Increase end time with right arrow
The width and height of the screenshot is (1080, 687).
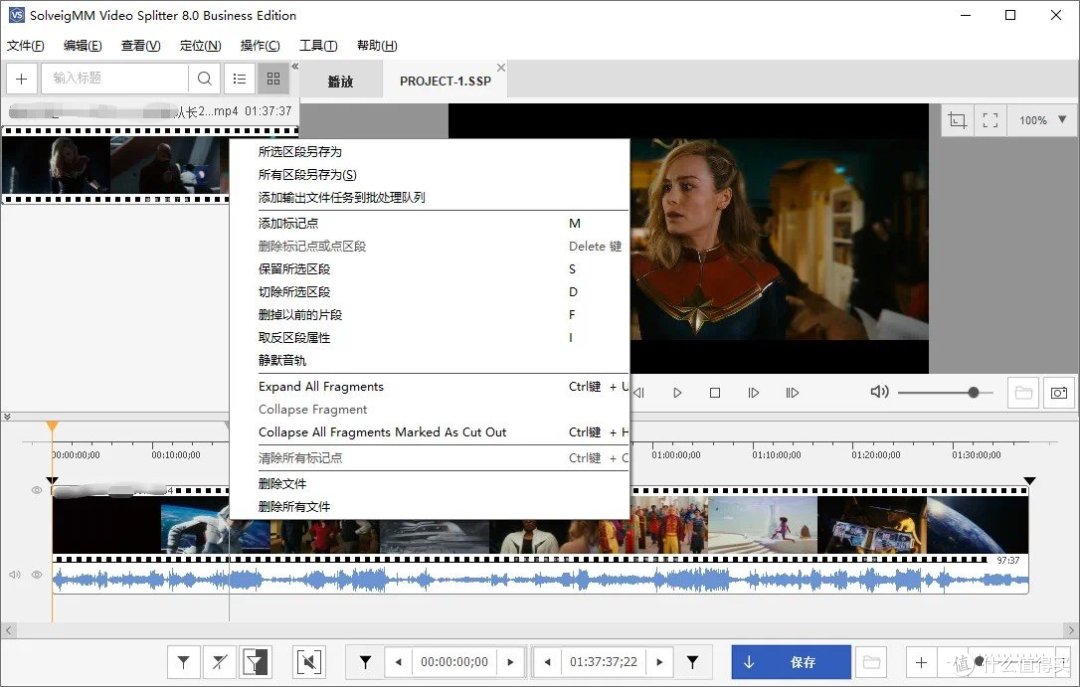(659, 662)
